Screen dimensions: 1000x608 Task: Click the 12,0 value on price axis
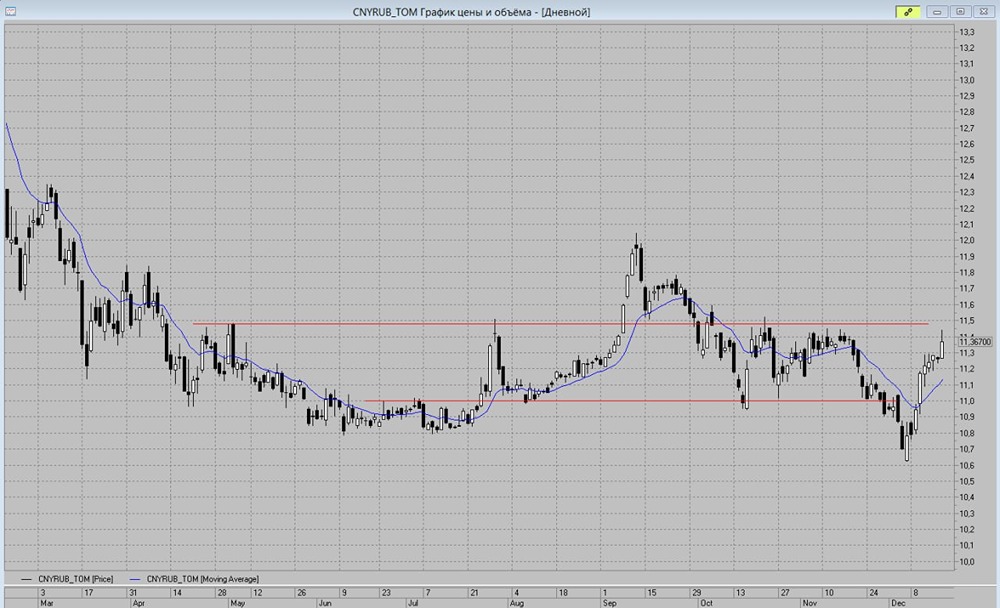click(x=967, y=240)
